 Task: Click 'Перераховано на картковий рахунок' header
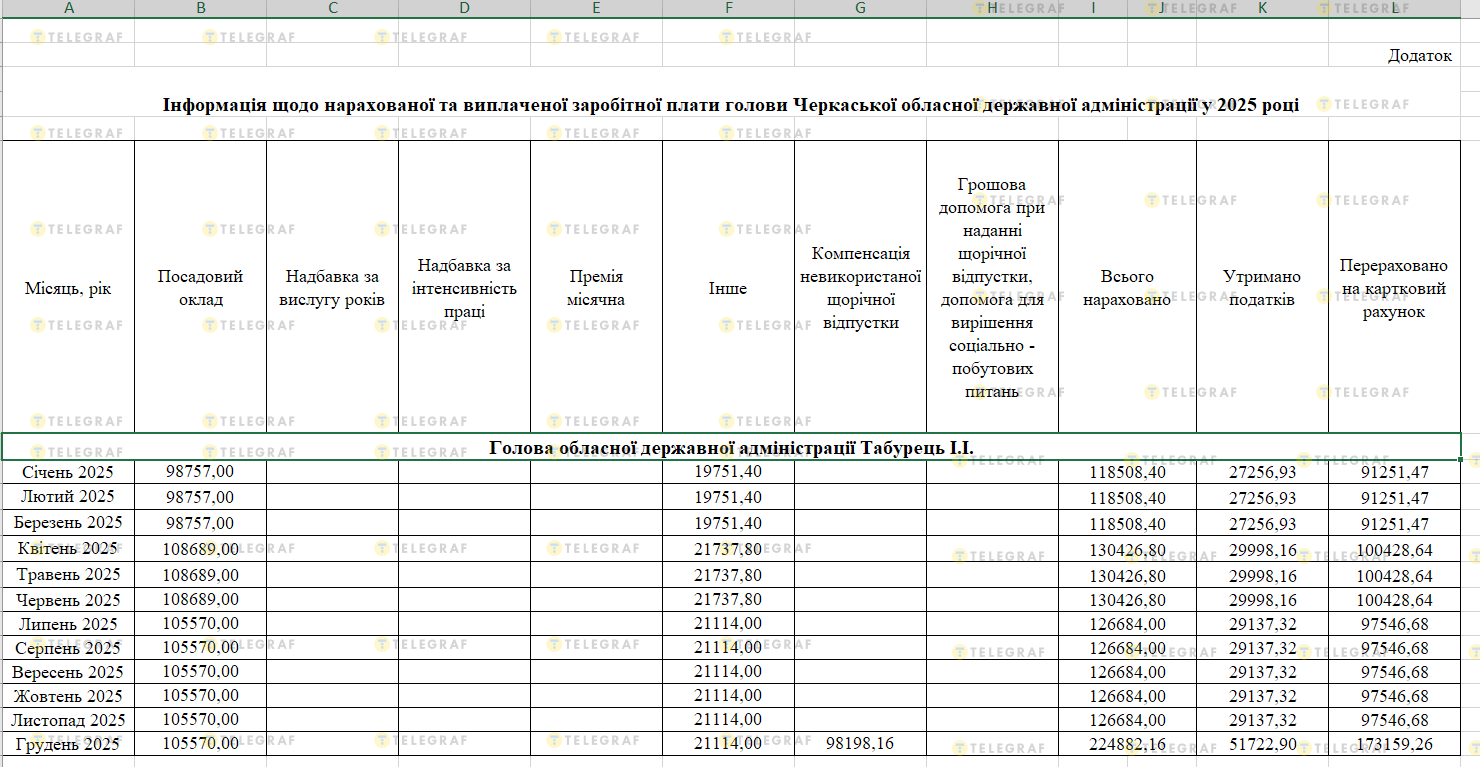(x=1394, y=288)
